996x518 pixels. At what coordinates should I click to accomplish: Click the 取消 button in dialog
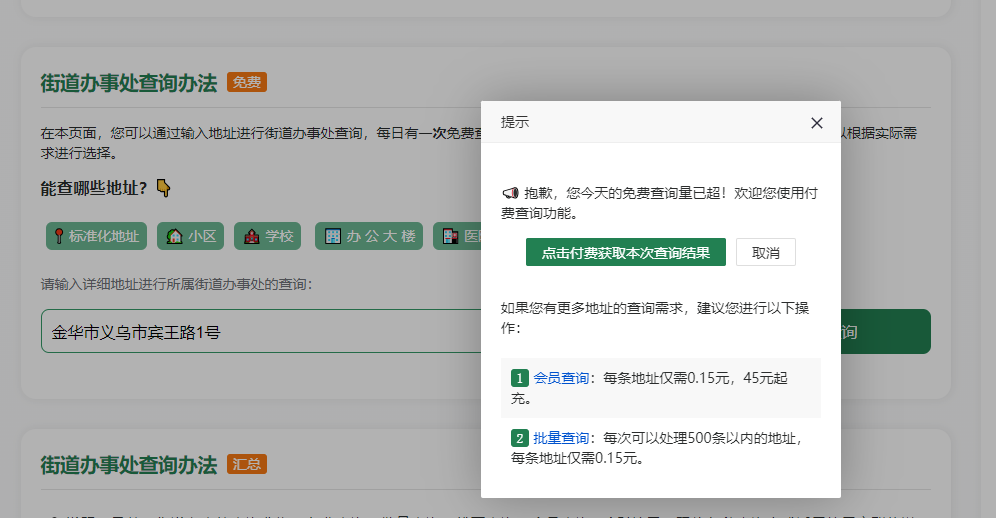pos(765,252)
